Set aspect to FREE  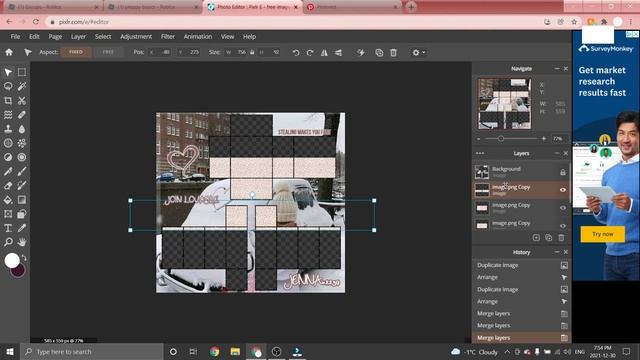click(108, 52)
